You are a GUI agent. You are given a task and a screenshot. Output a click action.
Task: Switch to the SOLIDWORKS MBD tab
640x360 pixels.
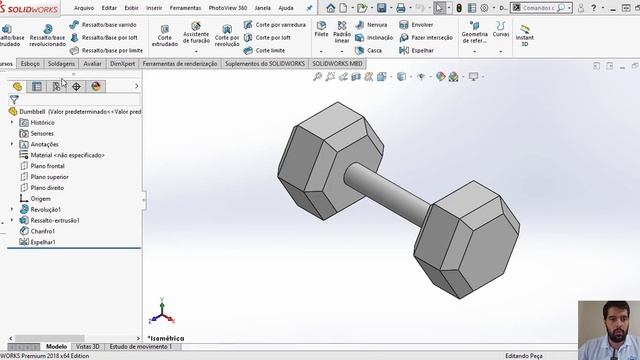click(337, 64)
